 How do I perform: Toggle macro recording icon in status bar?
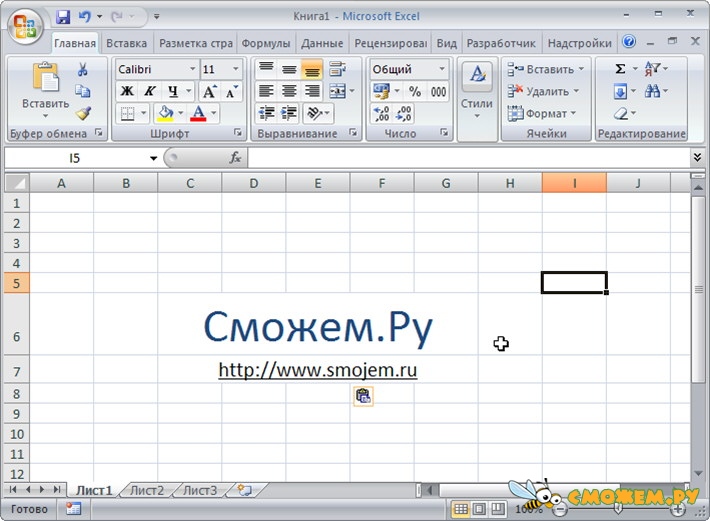(x=73, y=509)
